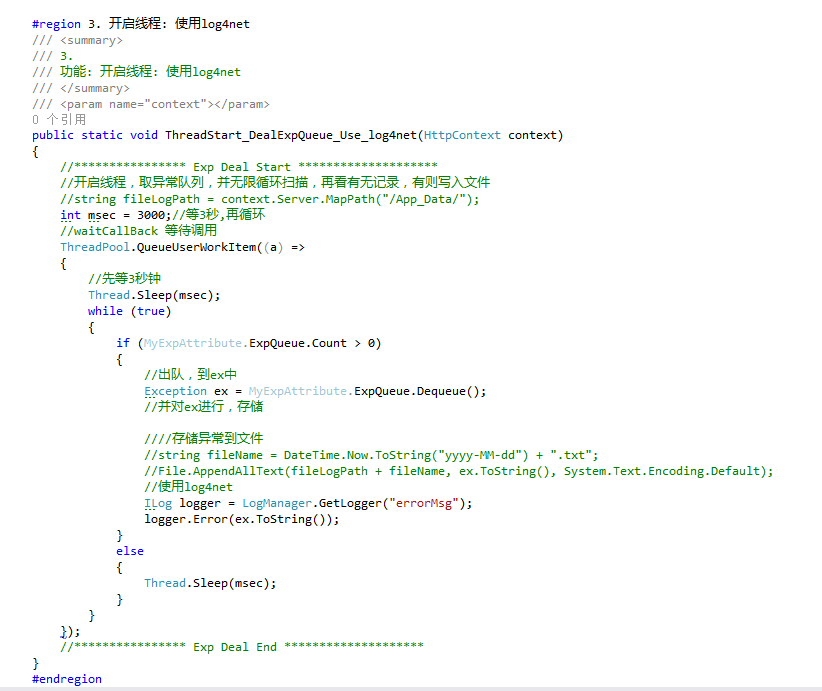
Task: Click the logger.Error(ex.ToString()) line
Action: 242,519
